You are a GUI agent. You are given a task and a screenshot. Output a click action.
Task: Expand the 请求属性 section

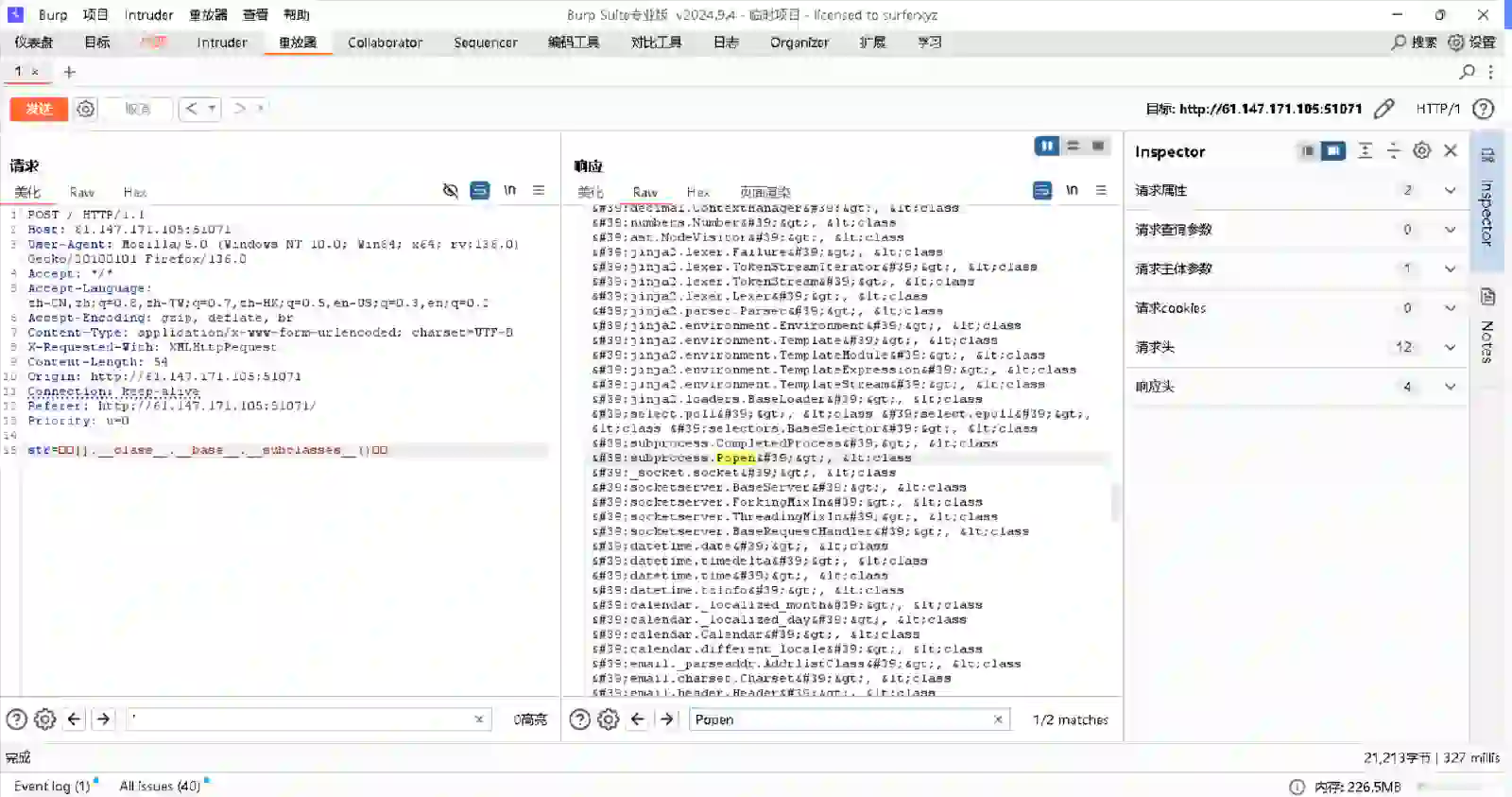point(1450,191)
